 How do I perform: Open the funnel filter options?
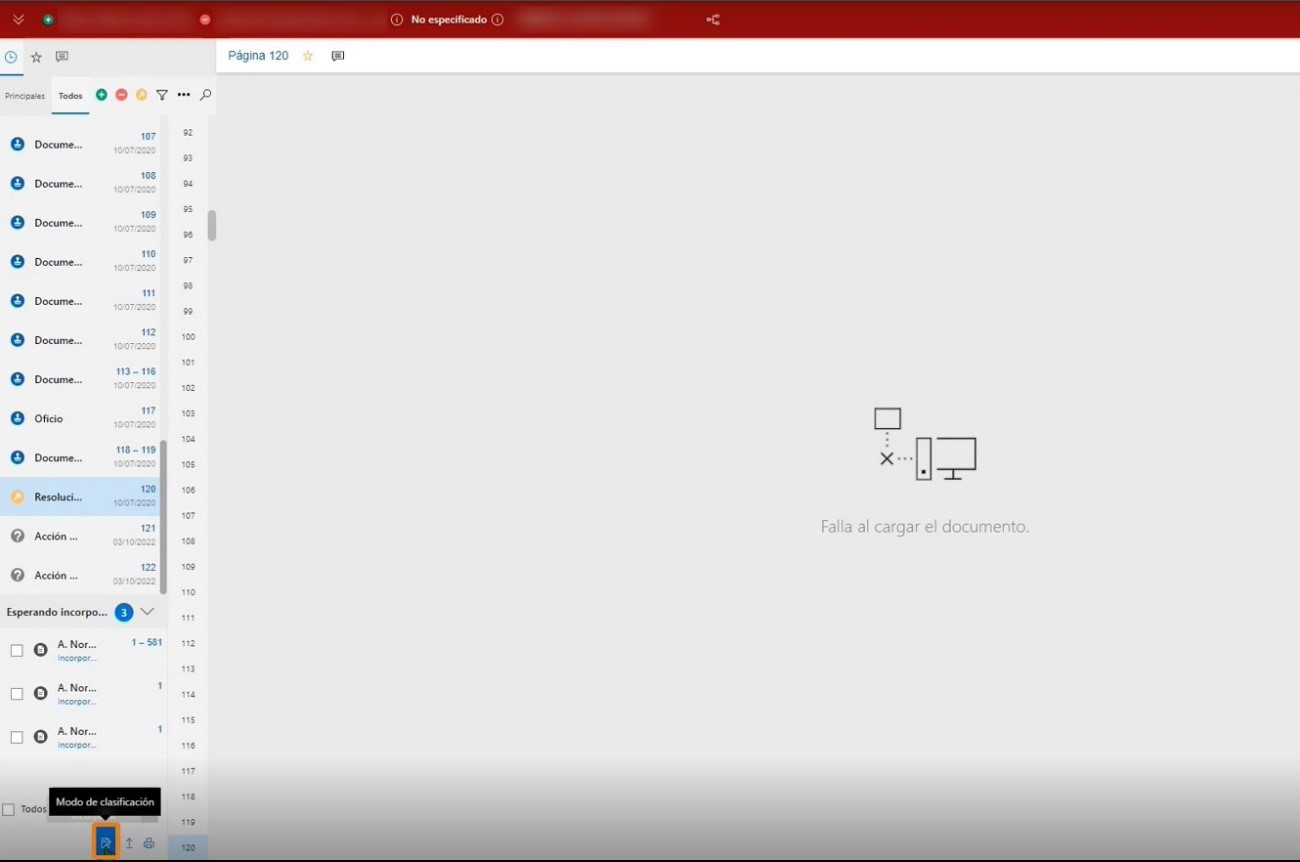coord(162,95)
